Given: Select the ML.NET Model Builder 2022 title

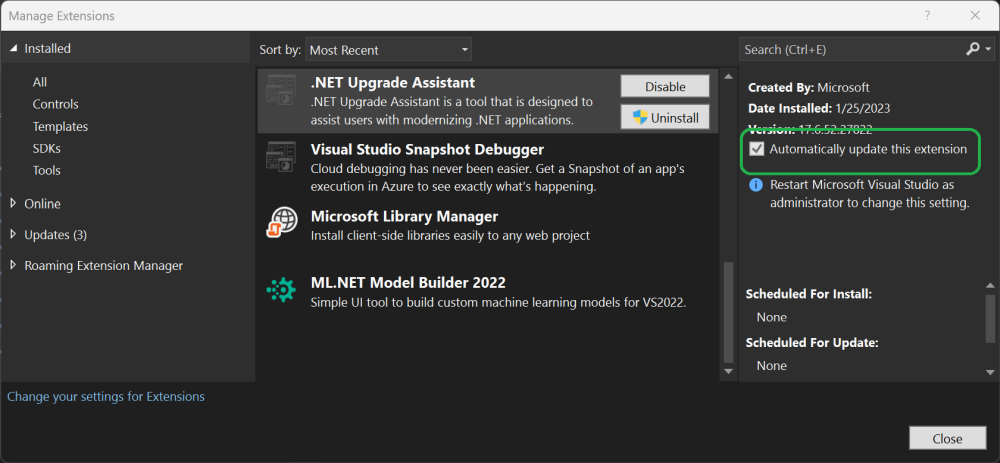Looking at the screenshot, I should (x=408, y=283).
